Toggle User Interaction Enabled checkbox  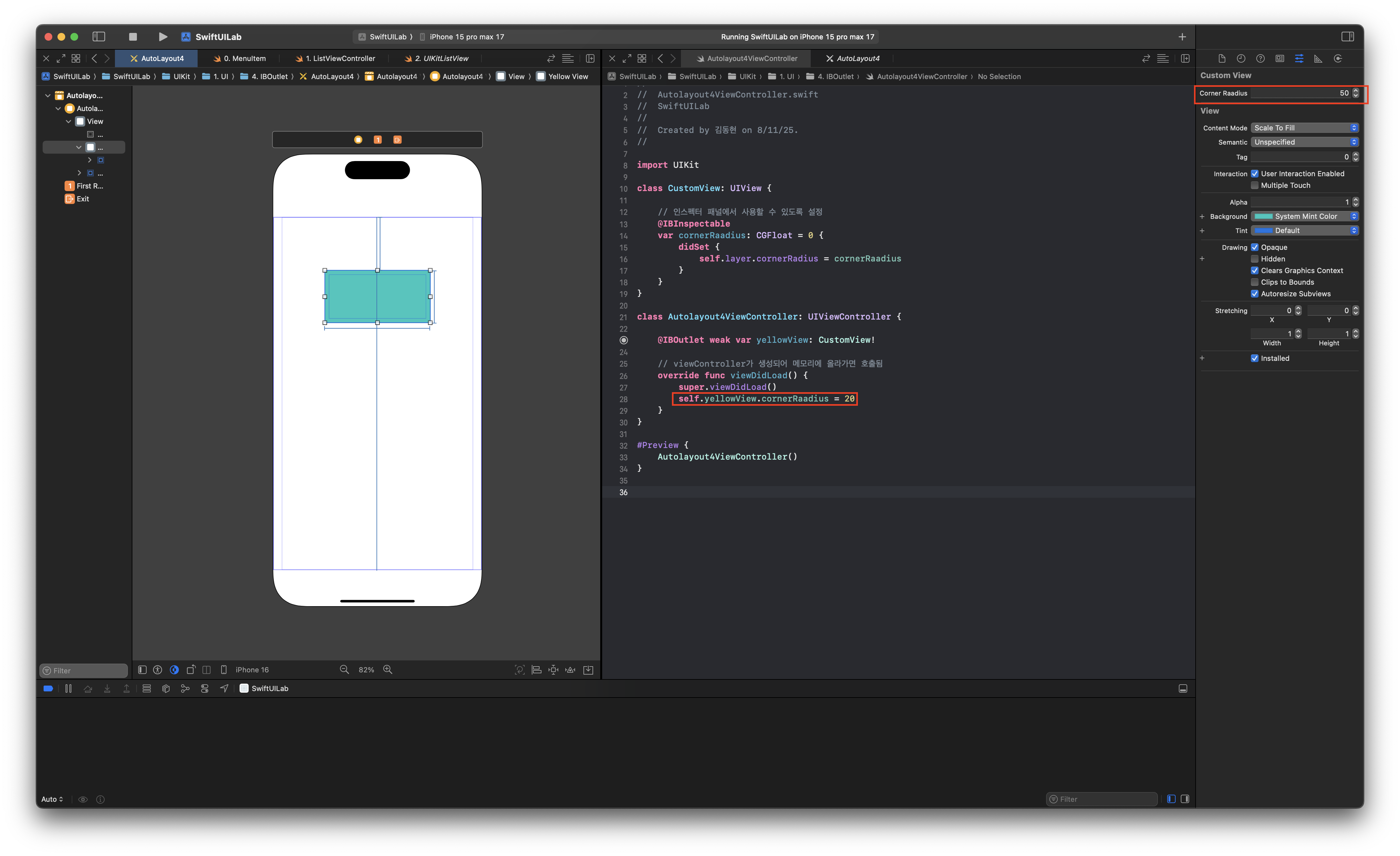tap(1255, 174)
